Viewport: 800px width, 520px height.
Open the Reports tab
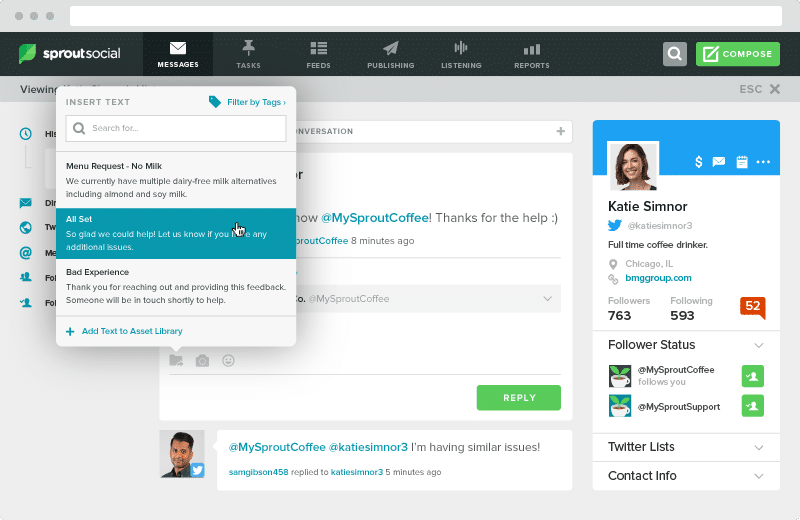(531, 54)
